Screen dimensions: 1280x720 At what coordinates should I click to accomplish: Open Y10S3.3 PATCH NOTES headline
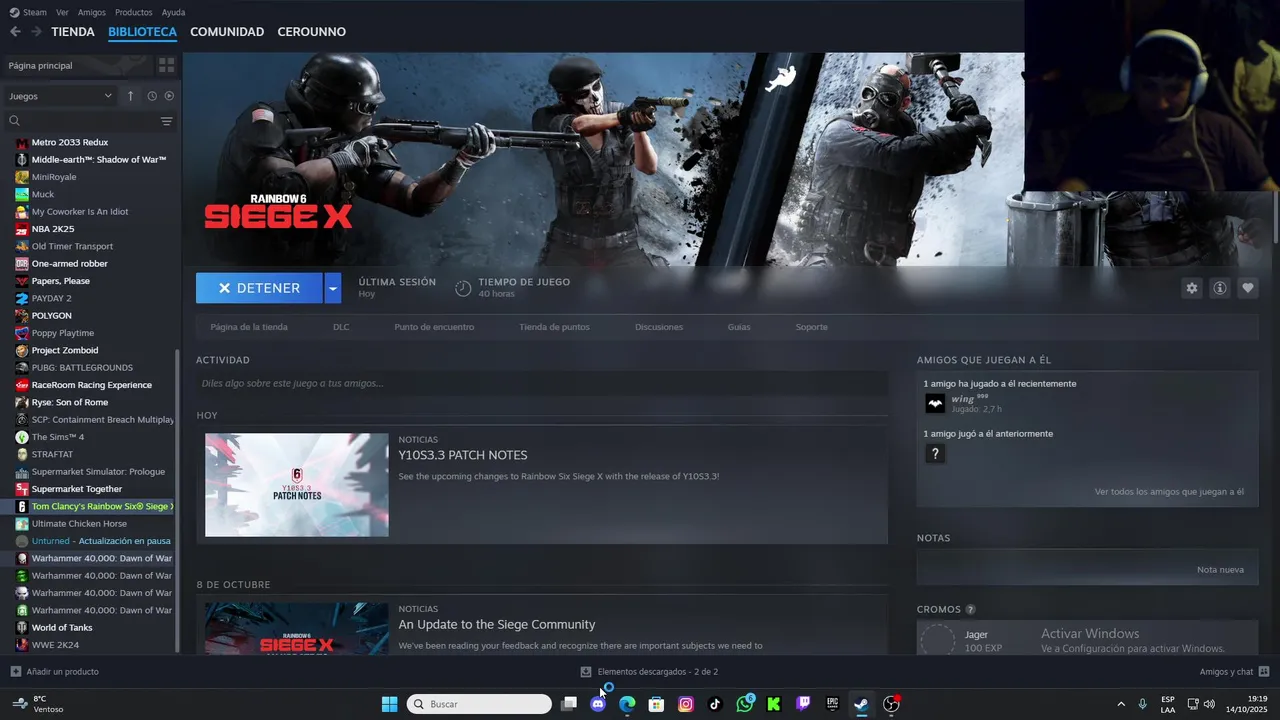[463, 455]
